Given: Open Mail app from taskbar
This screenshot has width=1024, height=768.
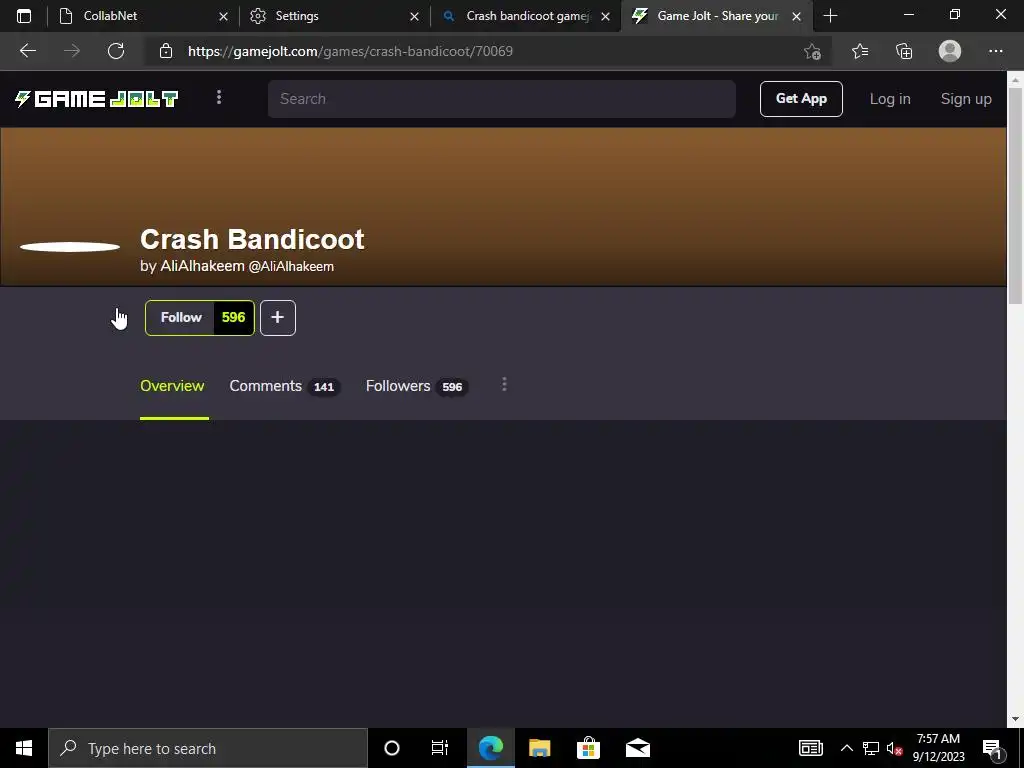Looking at the screenshot, I should point(637,748).
